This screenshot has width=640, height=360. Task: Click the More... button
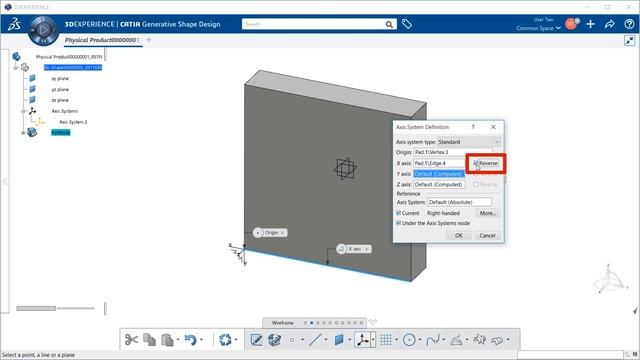click(488, 213)
